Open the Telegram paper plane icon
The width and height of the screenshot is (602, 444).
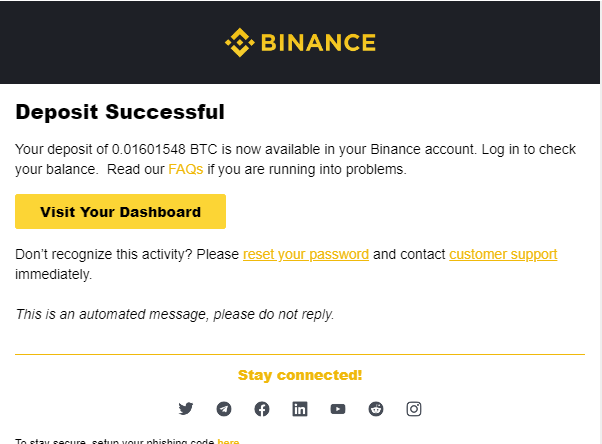(x=224, y=409)
